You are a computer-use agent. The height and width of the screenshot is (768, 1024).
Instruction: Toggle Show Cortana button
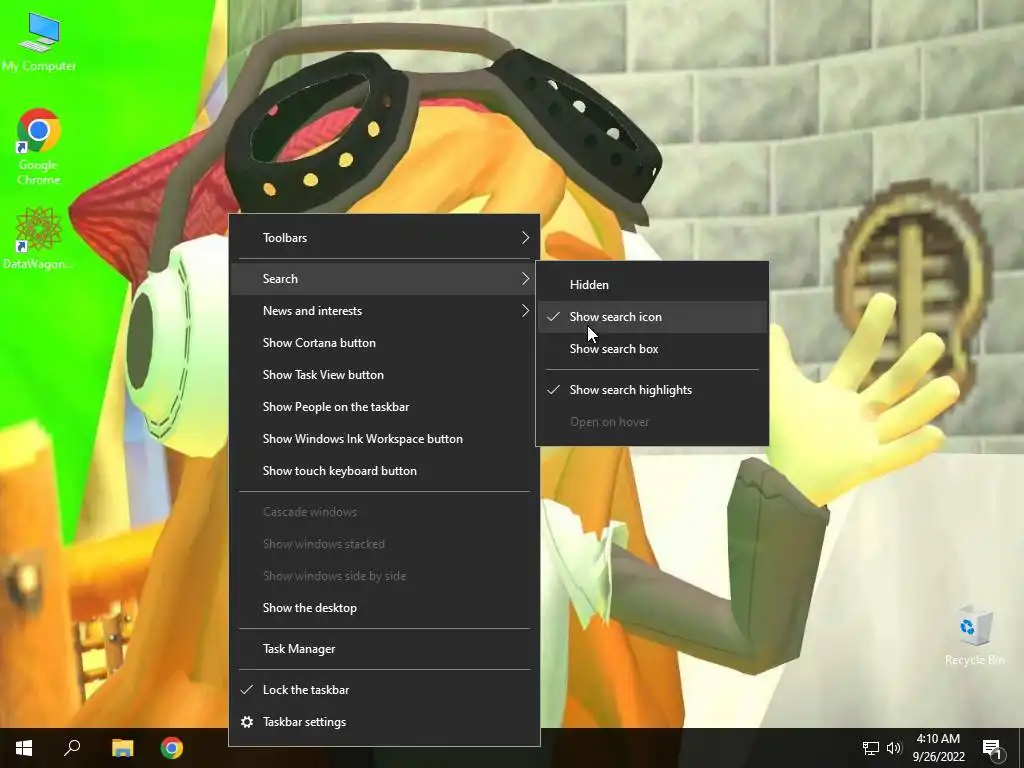point(384,343)
